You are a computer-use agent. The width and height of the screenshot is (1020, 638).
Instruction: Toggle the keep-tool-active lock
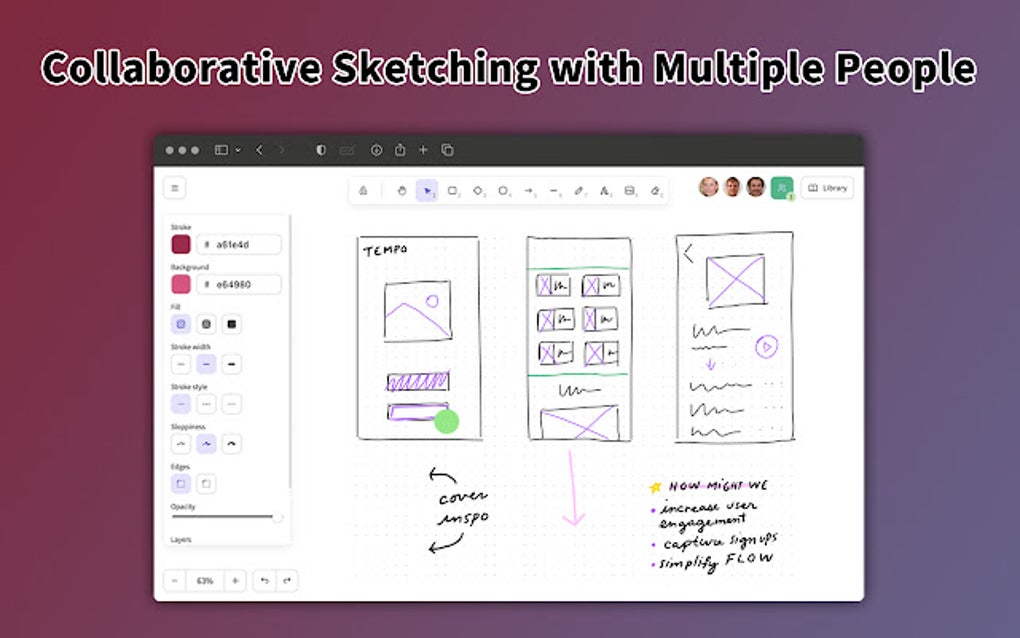(365, 190)
